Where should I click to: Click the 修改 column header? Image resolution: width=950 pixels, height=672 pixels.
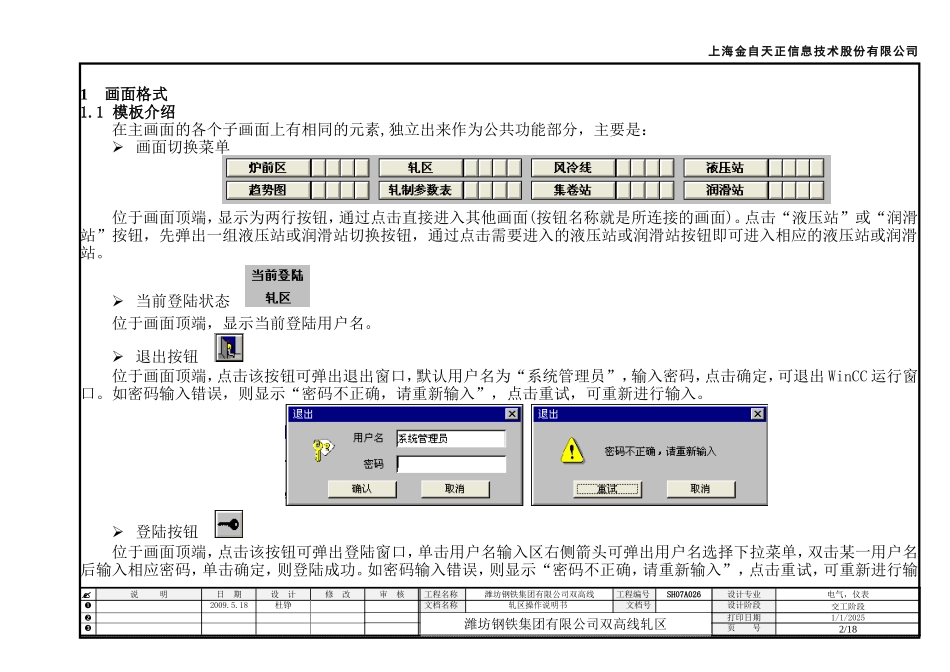[337, 594]
